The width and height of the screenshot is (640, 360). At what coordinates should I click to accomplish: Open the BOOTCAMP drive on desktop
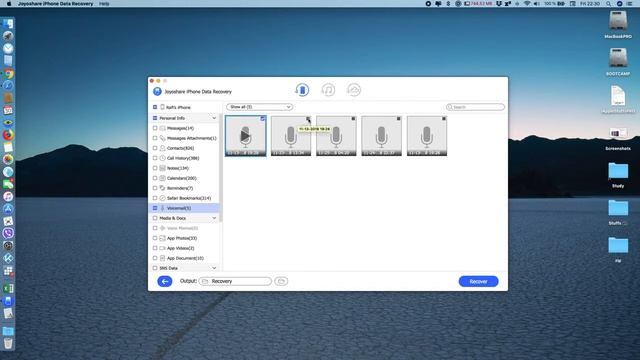point(618,58)
